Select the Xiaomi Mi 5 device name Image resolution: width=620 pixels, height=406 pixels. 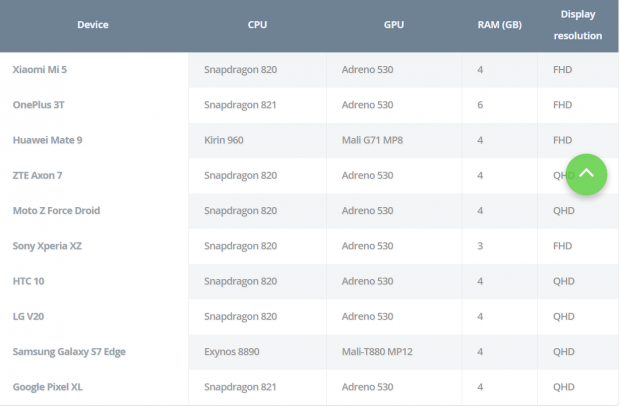point(41,70)
